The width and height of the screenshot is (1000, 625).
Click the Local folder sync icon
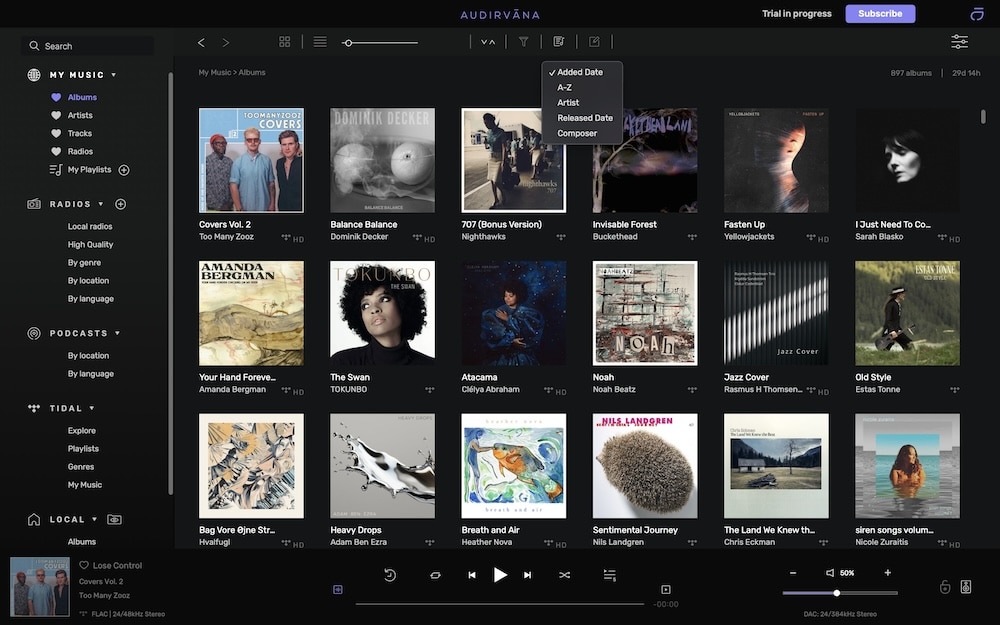(x=114, y=520)
